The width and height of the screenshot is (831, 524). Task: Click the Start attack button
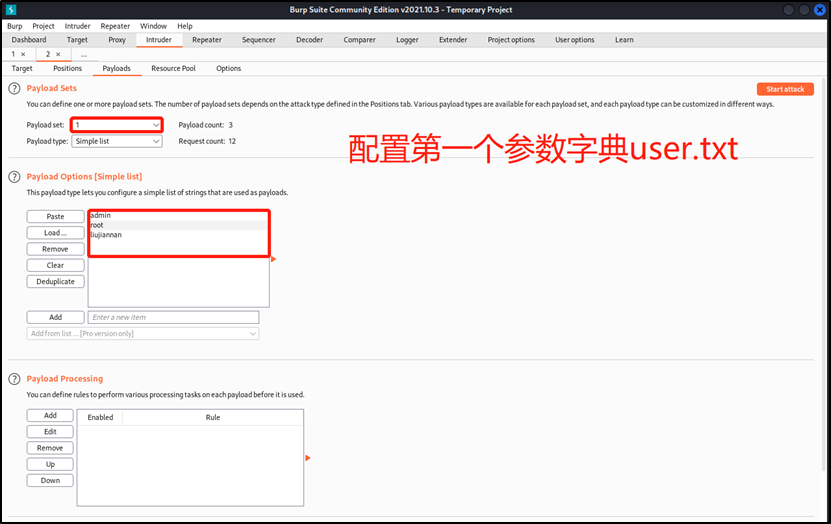coord(785,89)
